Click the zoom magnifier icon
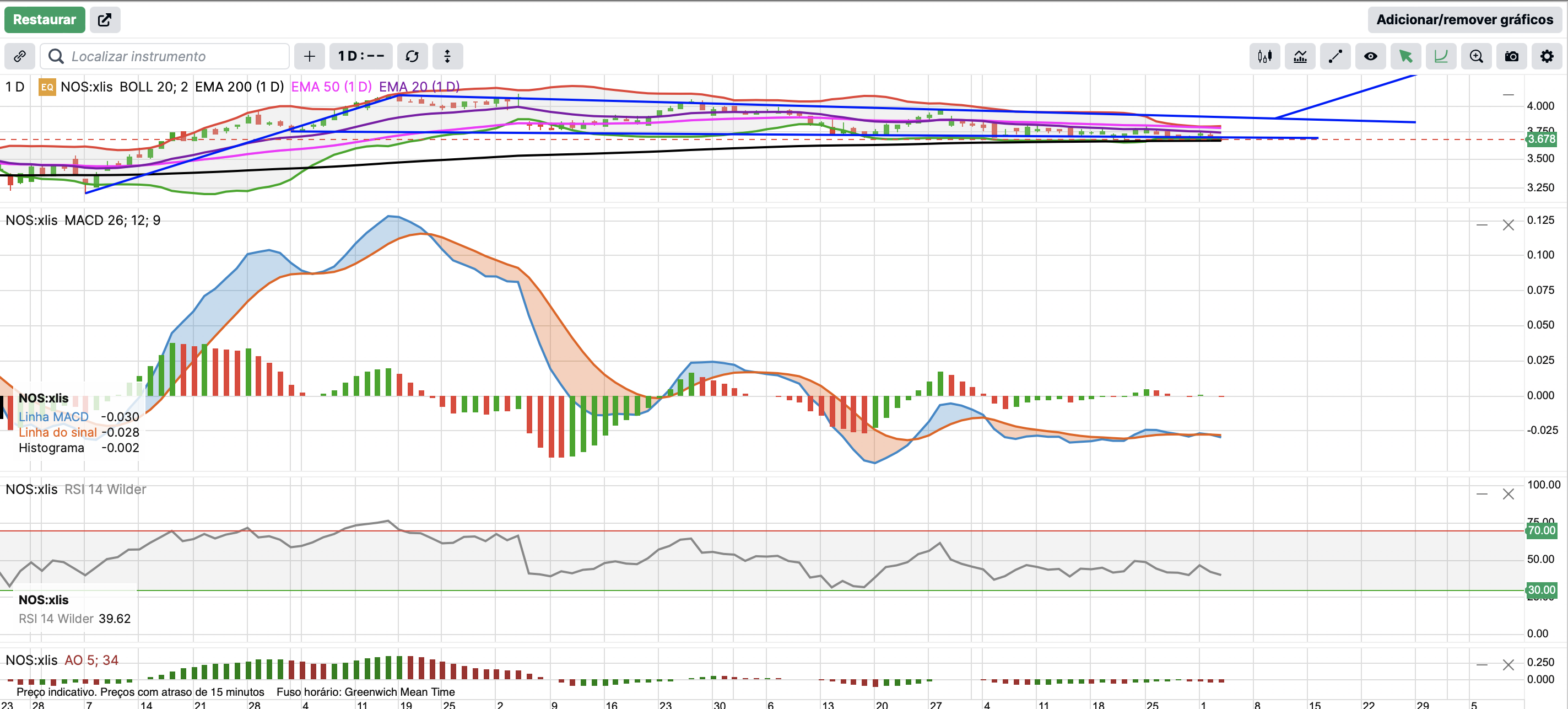Screen dimensions: 1568x709 point(1476,57)
